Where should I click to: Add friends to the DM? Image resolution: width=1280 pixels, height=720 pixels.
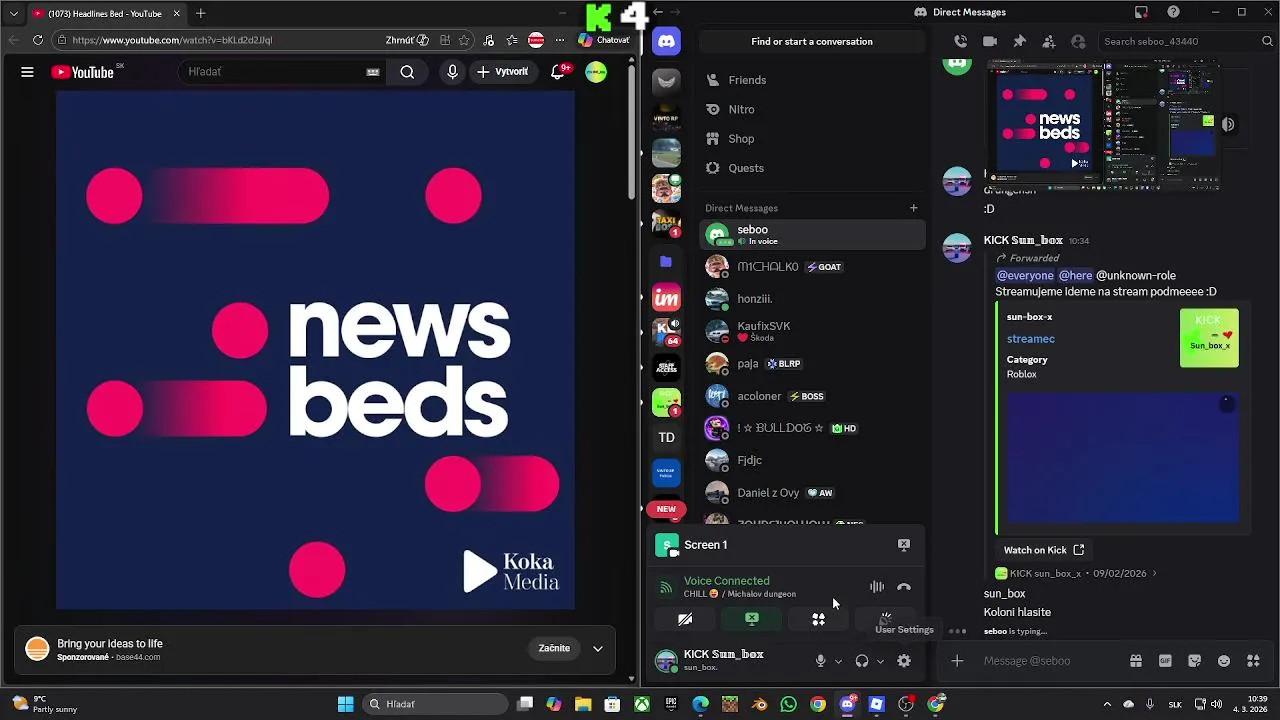(1048, 41)
